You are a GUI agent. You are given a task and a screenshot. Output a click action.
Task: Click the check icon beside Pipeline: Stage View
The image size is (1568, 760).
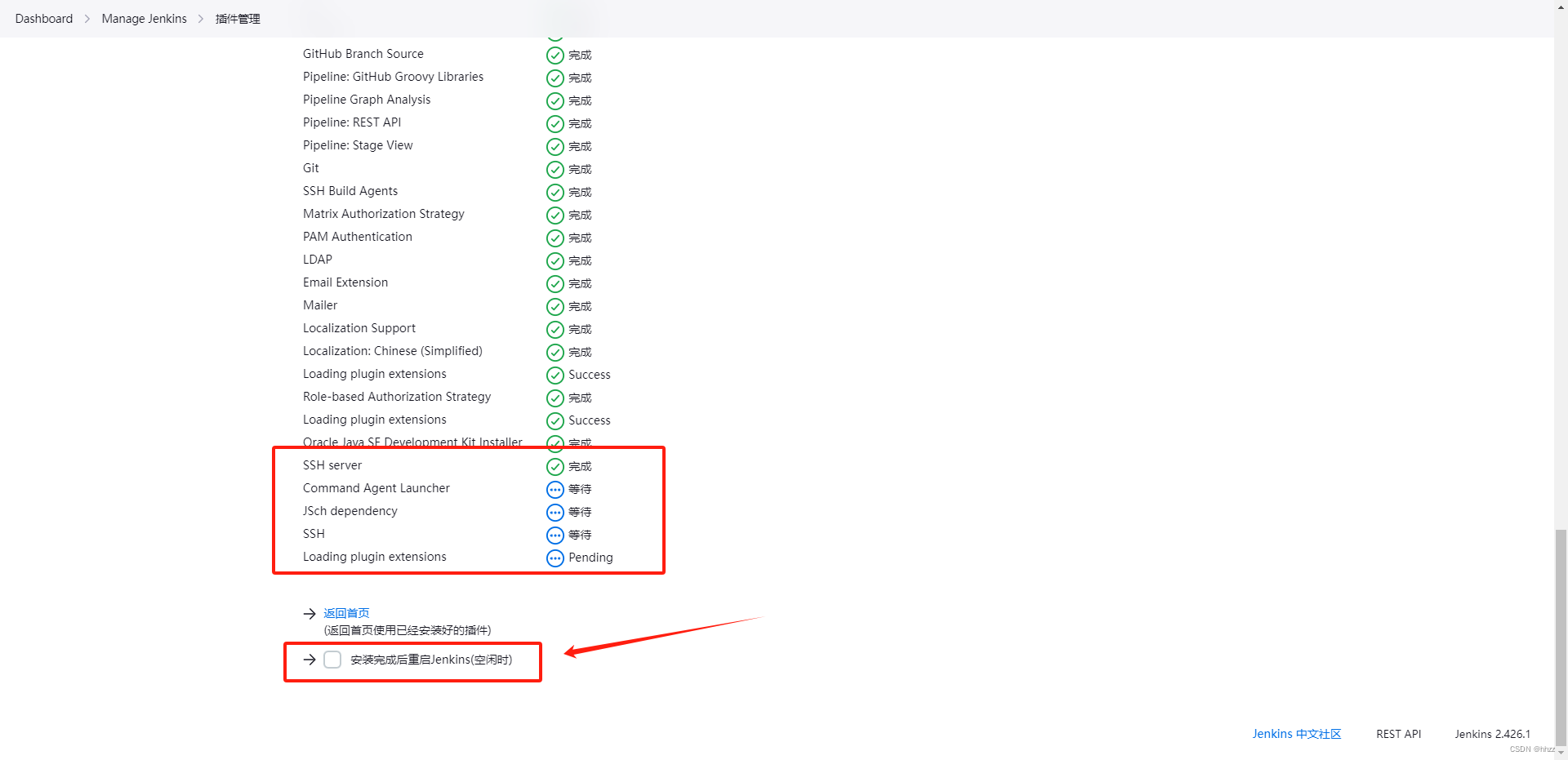pos(555,147)
